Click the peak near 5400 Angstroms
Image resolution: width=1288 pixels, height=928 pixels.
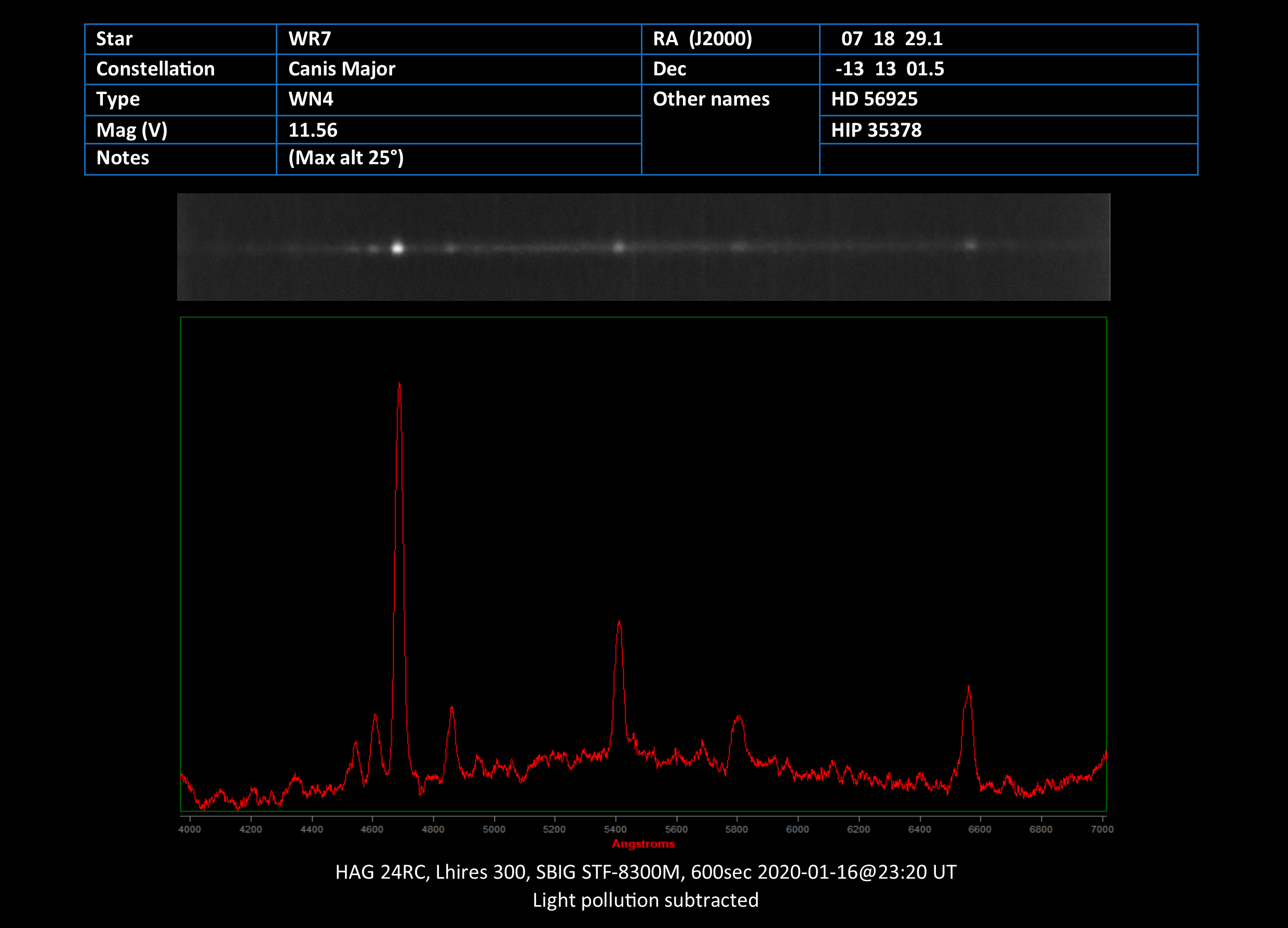[x=619, y=623]
